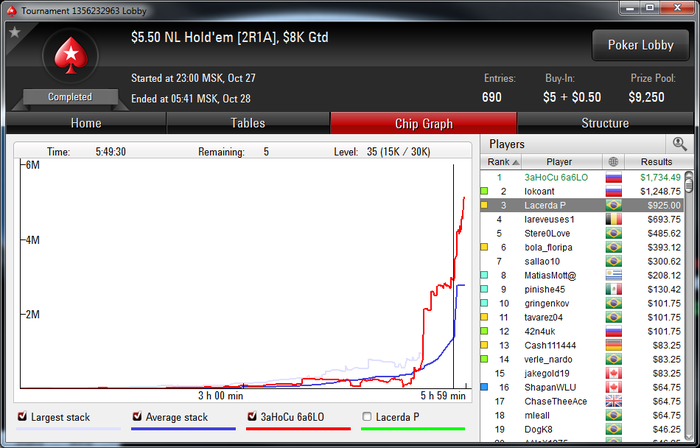Click the PokerStars red spade logo

pos(71,56)
